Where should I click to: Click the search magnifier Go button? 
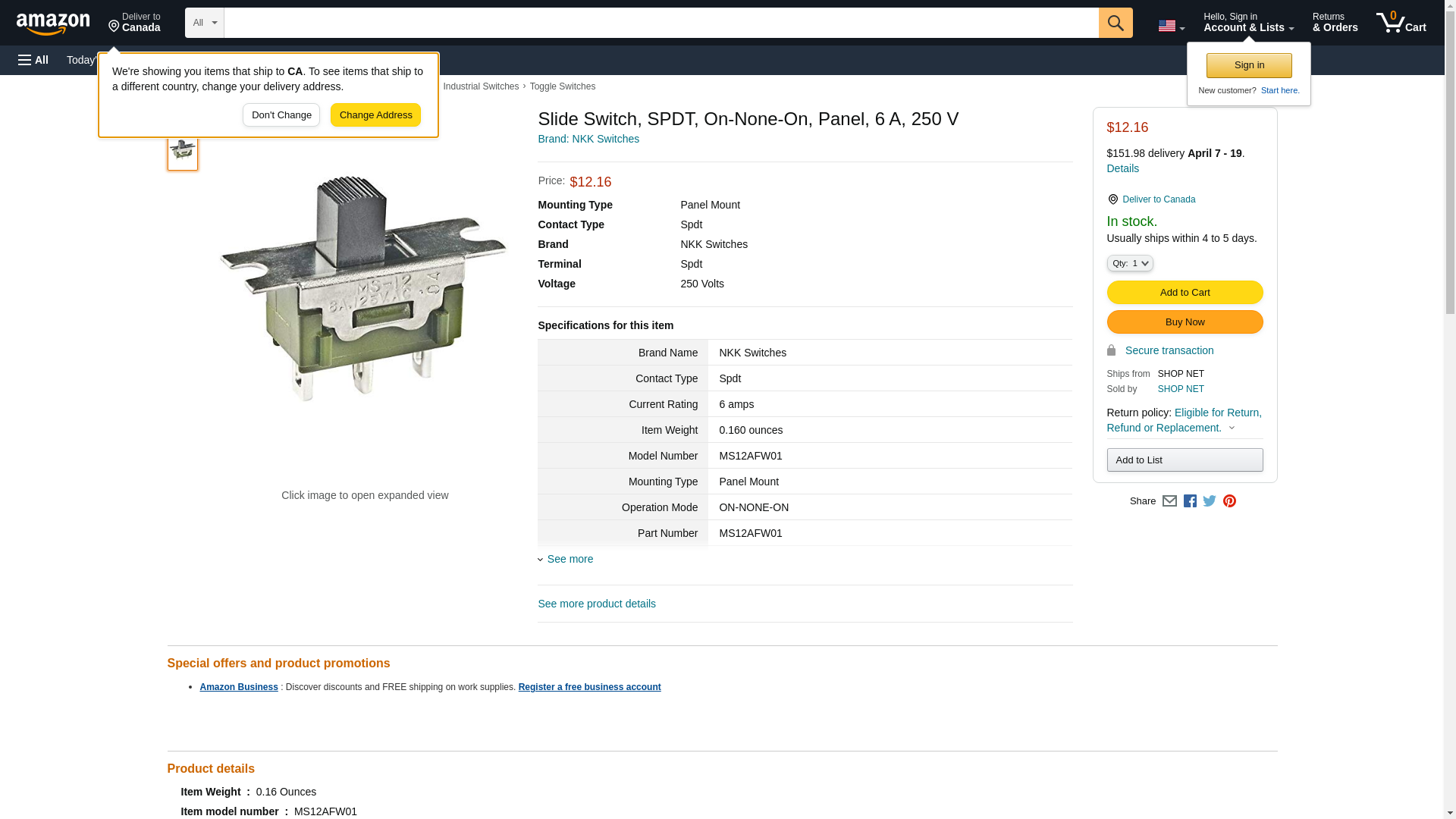tap(1115, 23)
